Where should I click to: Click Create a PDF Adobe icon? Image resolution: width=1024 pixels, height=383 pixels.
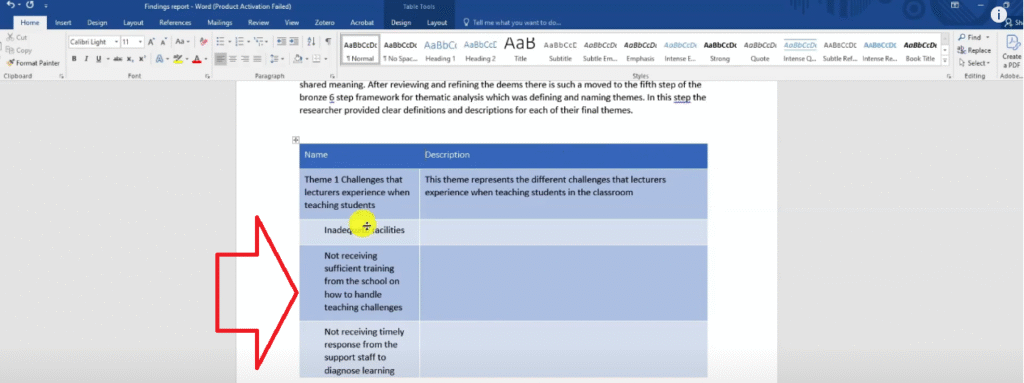coord(1012,51)
